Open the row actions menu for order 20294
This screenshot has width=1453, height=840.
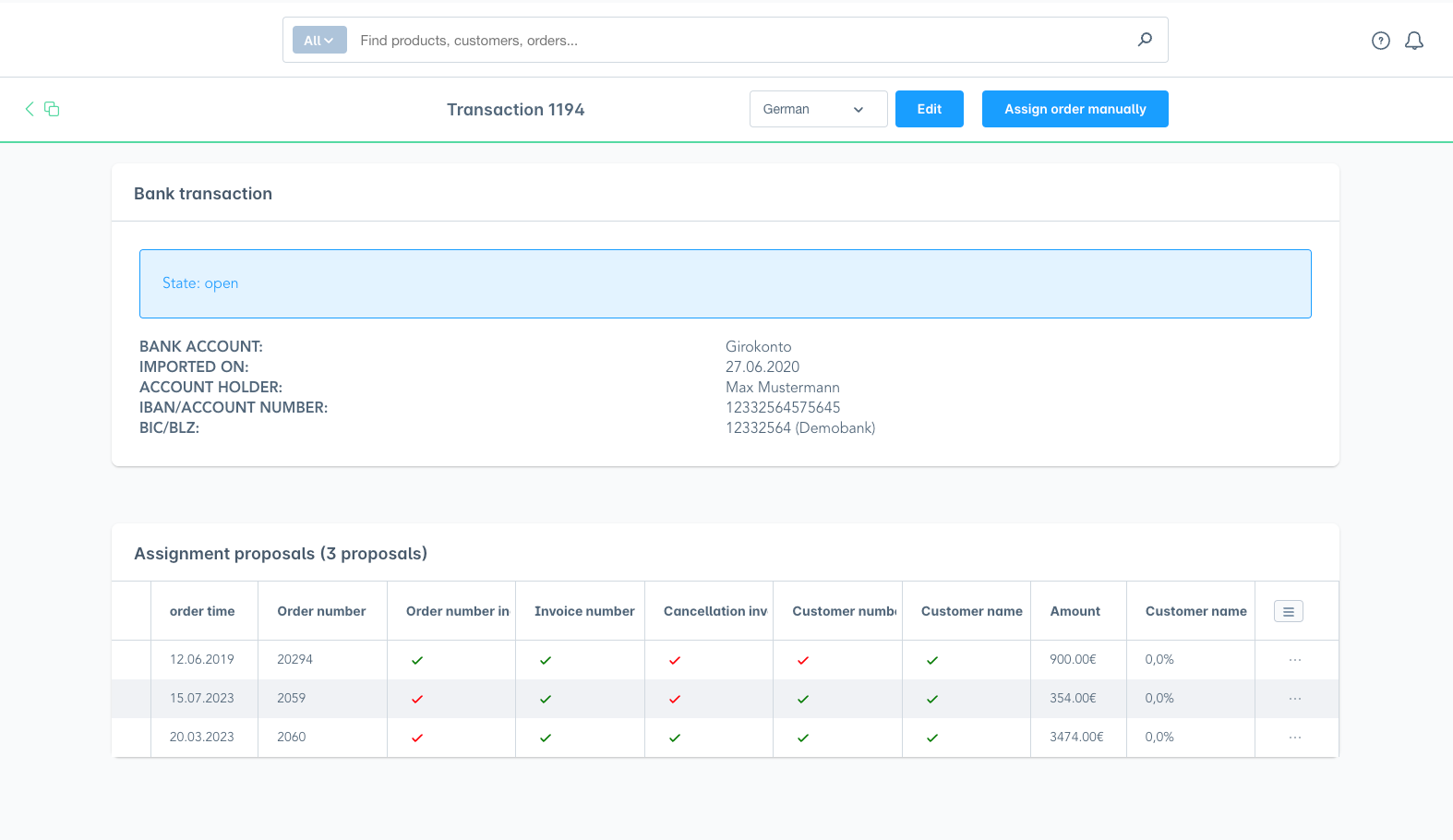tap(1295, 660)
